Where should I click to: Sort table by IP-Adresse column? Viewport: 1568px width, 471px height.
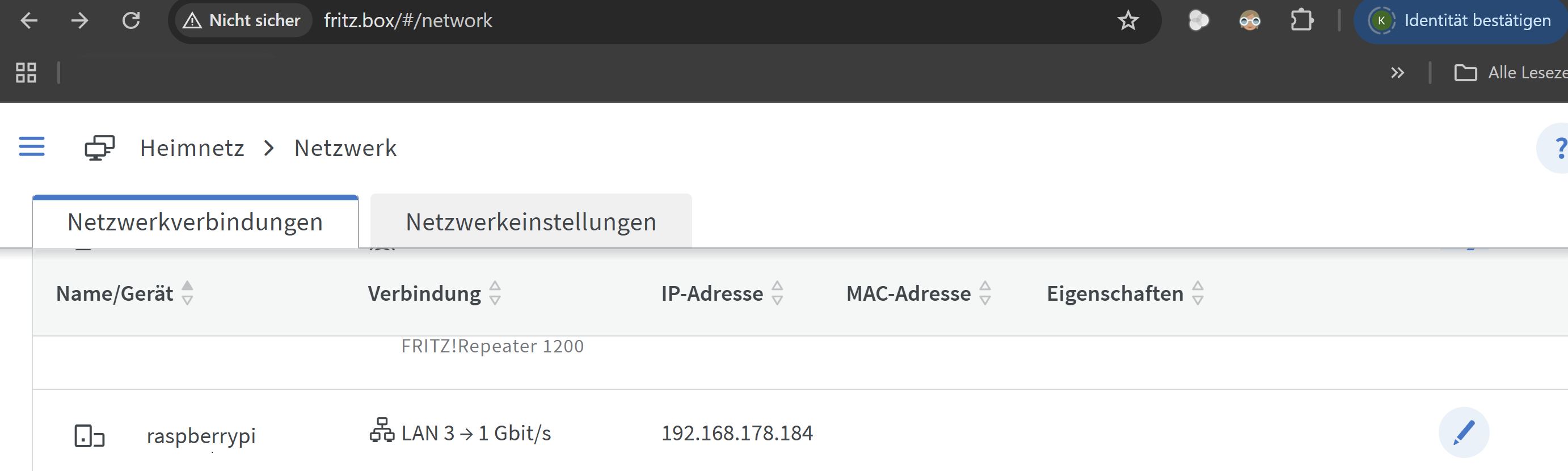coord(777,293)
